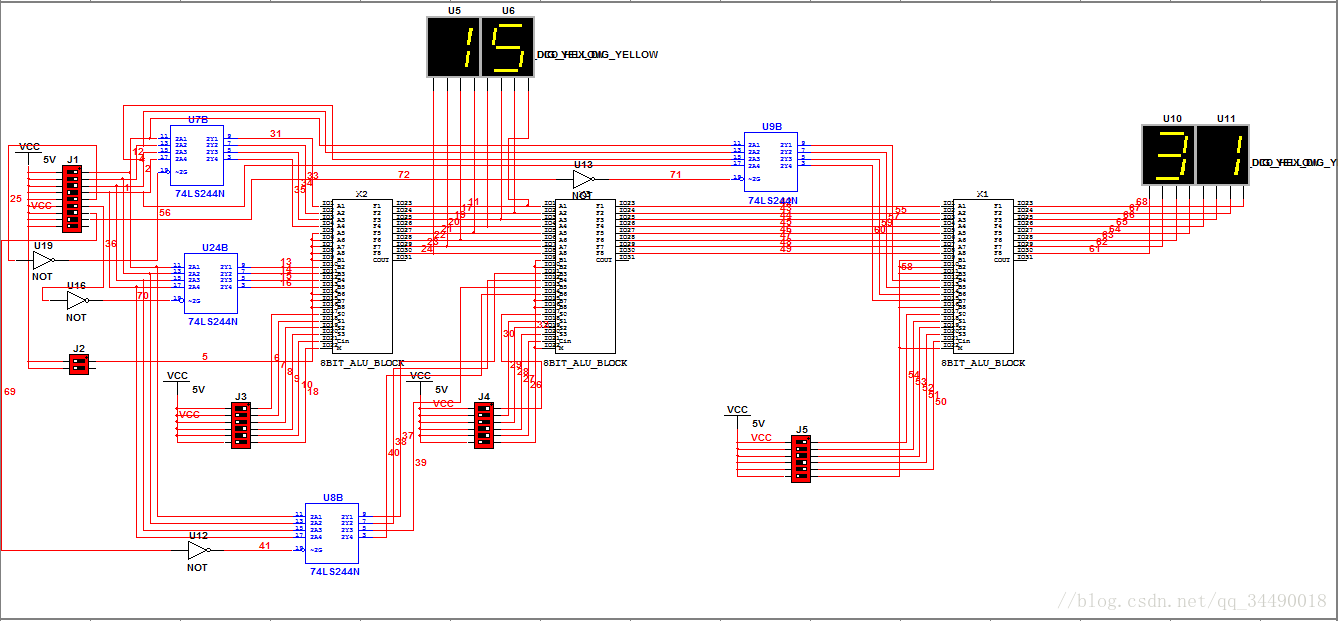Click the U7B reference label
1338x621 pixels.
(198, 119)
